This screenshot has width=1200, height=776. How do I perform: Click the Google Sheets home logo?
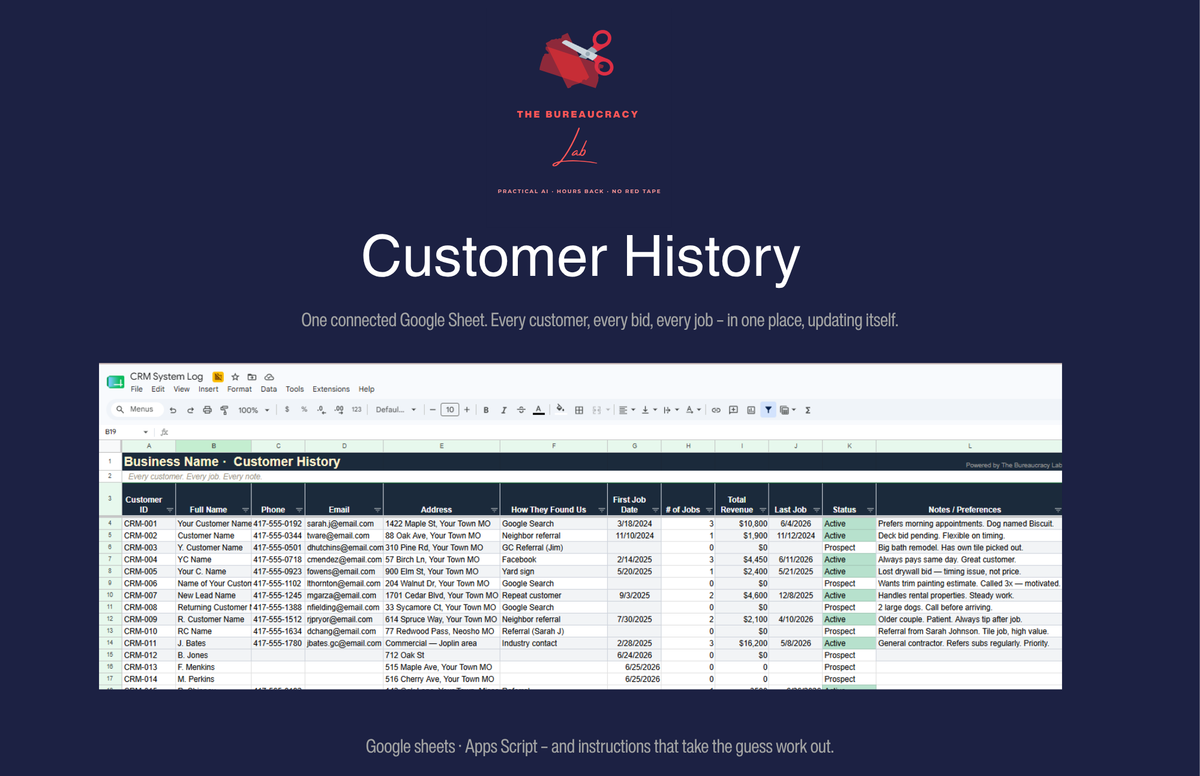(116, 382)
